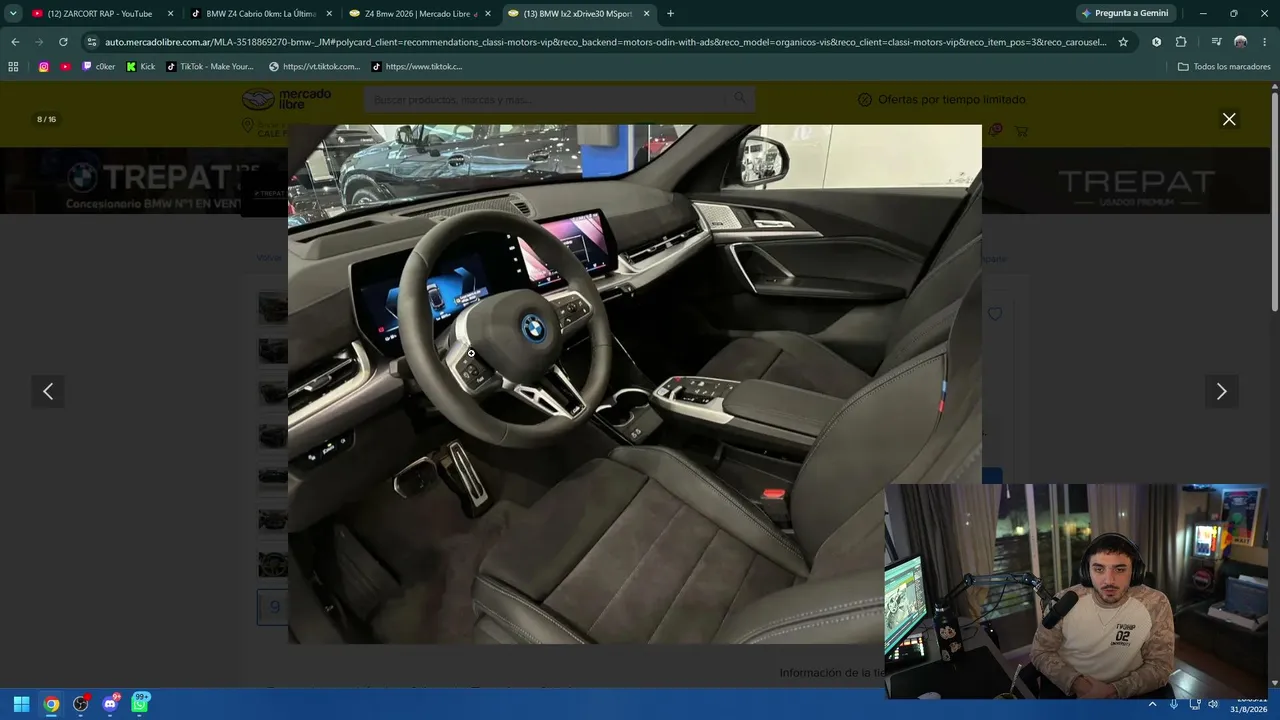Close the ZARCORT RAP - YouTube tab
This screenshot has width=1280, height=720.
coord(170,13)
